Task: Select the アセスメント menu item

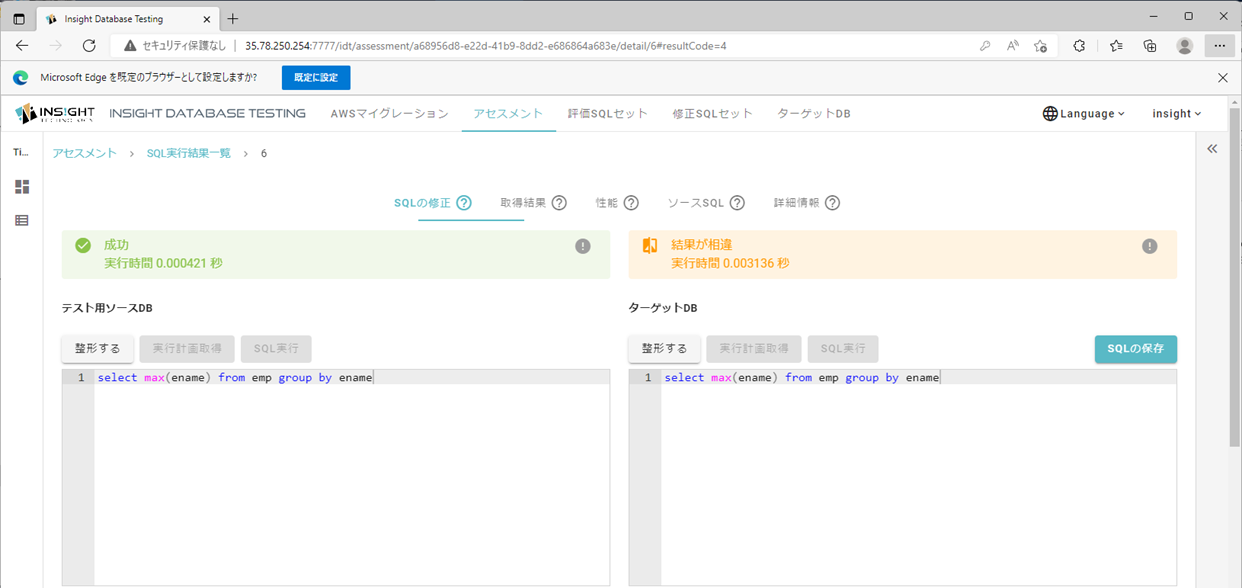Action: (x=509, y=114)
